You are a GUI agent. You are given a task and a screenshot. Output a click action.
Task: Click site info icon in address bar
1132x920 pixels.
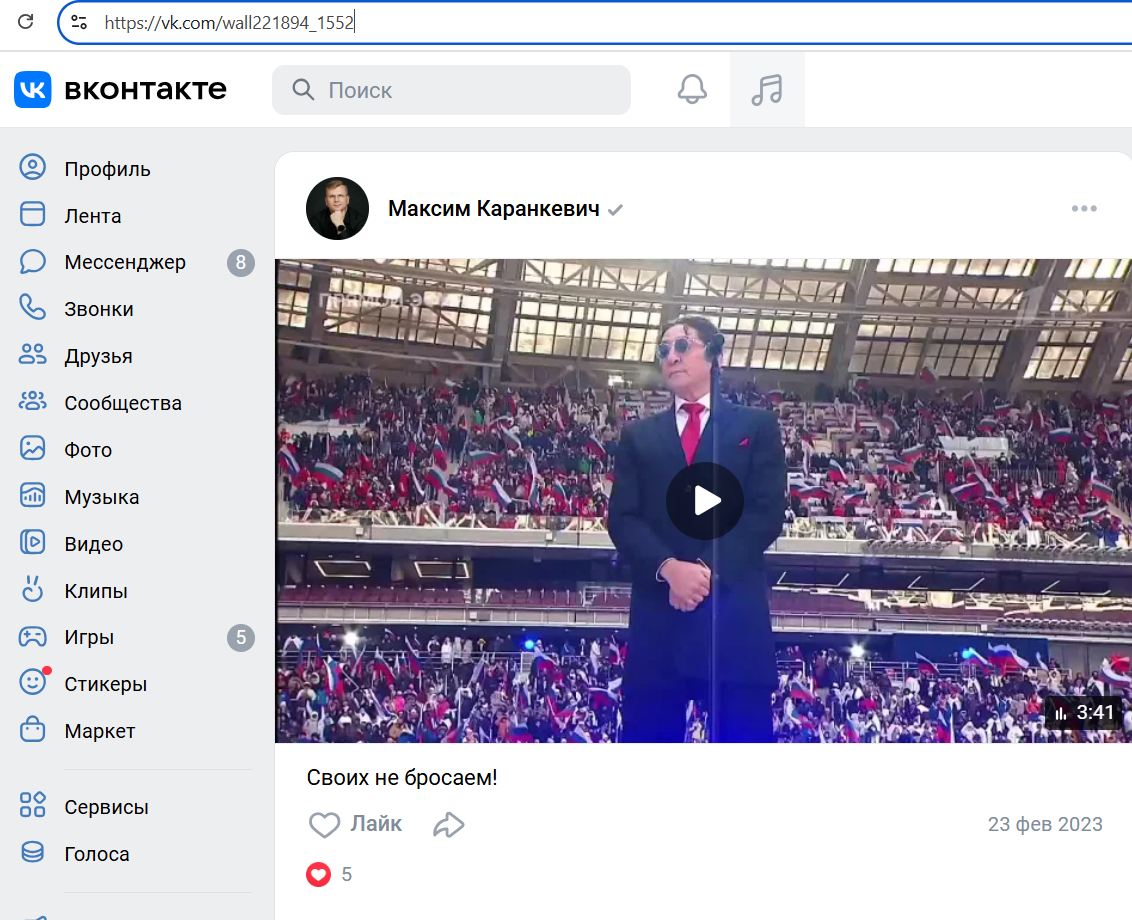(79, 22)
